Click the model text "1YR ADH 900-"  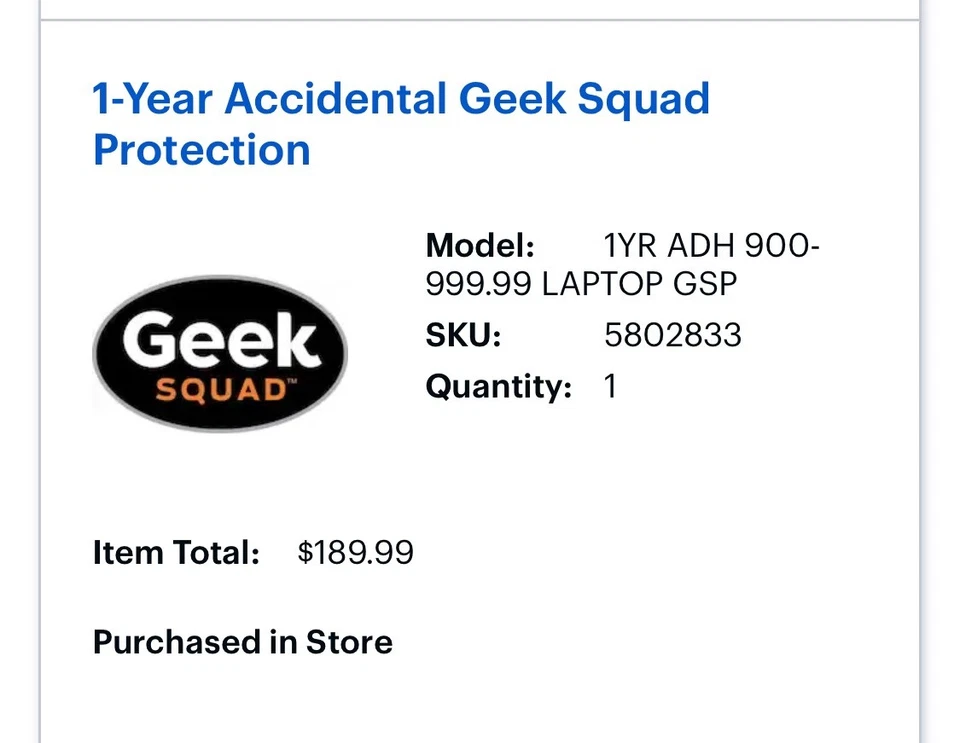(712, 245)
